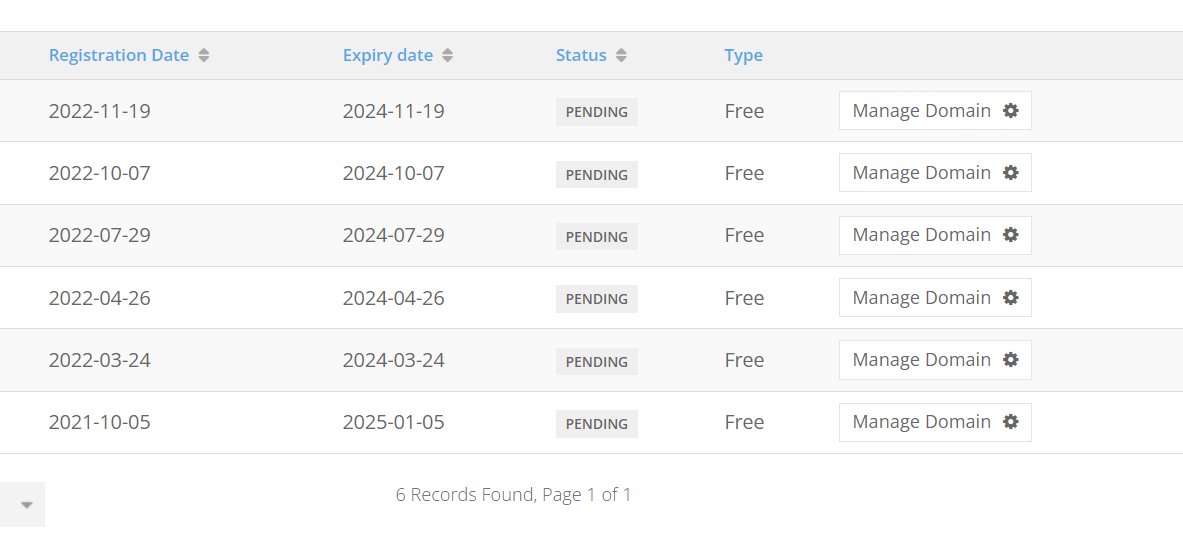Viewport: 1183px width, 550px height.
Task: Click '6 Records Found, Page 1 of 1' text
Action: [513, 495]
